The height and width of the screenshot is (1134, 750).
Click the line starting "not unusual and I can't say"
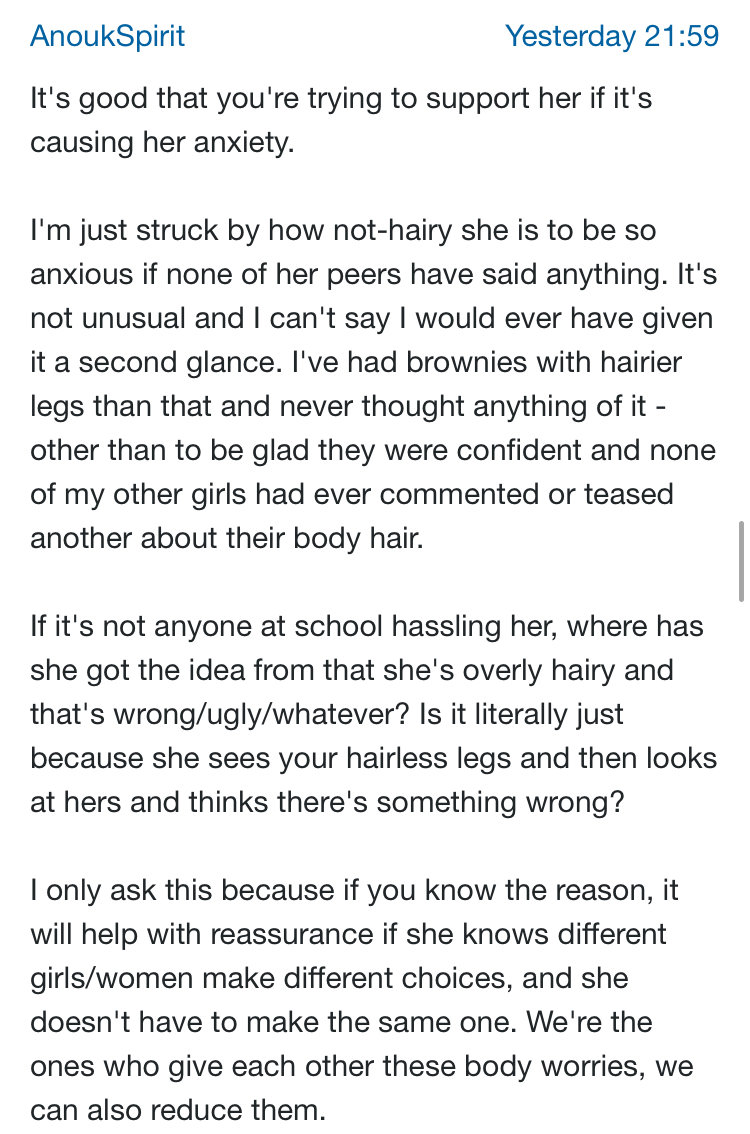tap(372, 318)
